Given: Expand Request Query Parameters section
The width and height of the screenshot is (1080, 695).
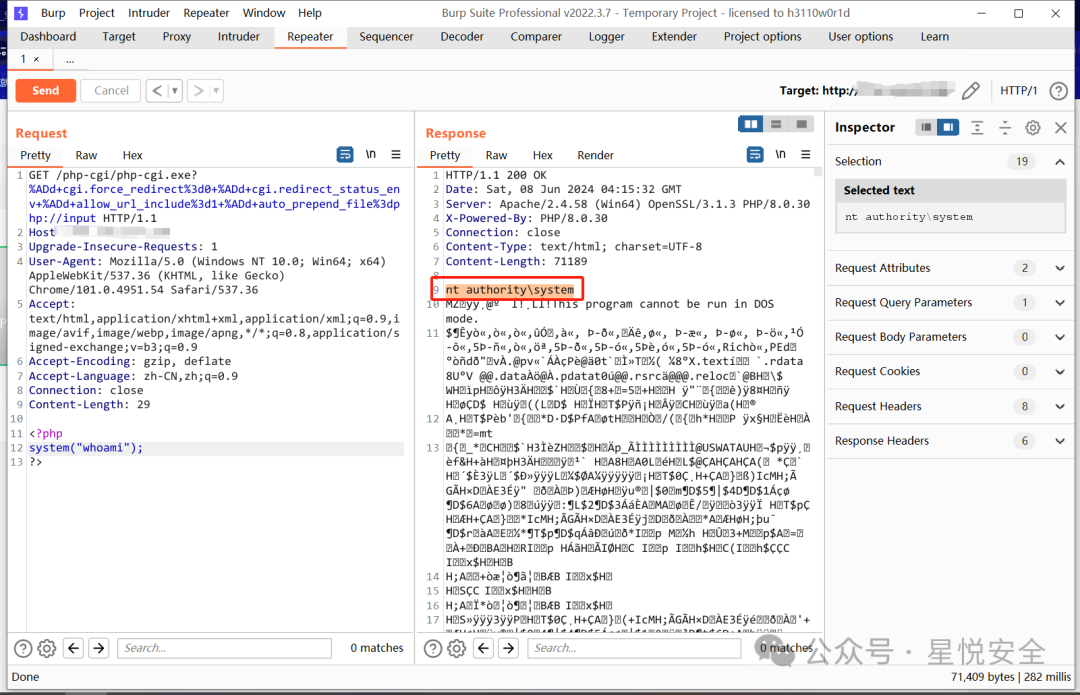Looking at the screenshot, I should (x=1060, y=302).
